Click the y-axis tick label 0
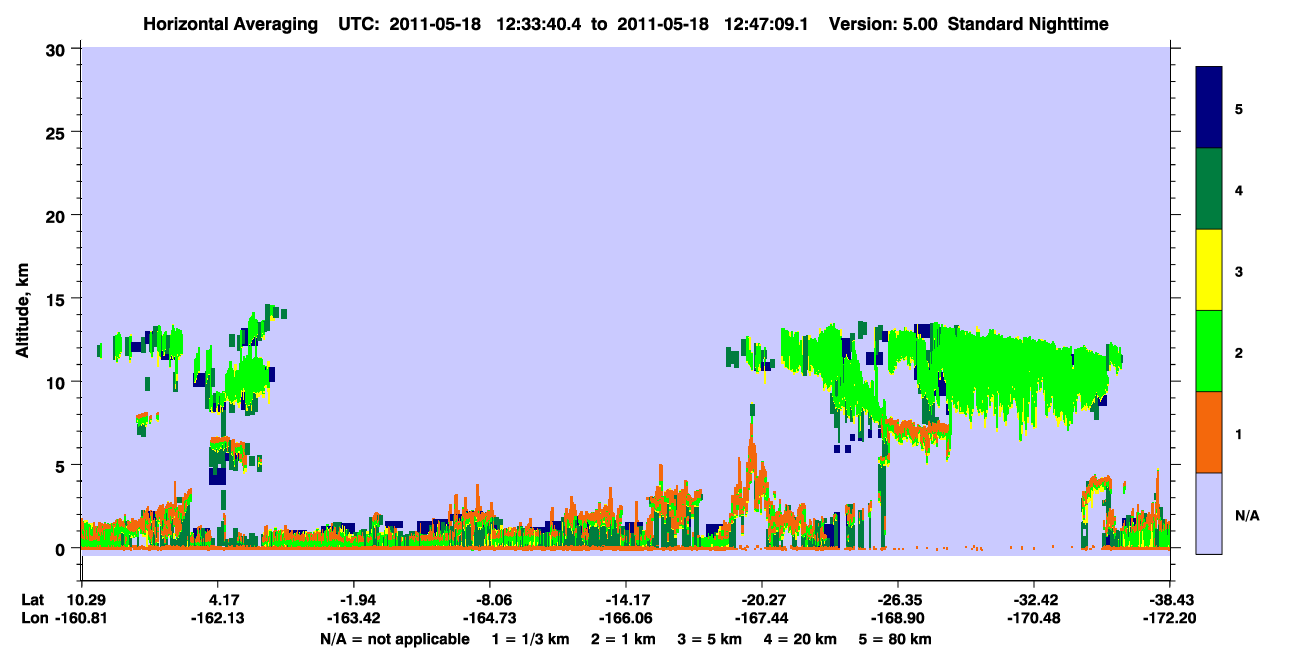 coord(62,549)
